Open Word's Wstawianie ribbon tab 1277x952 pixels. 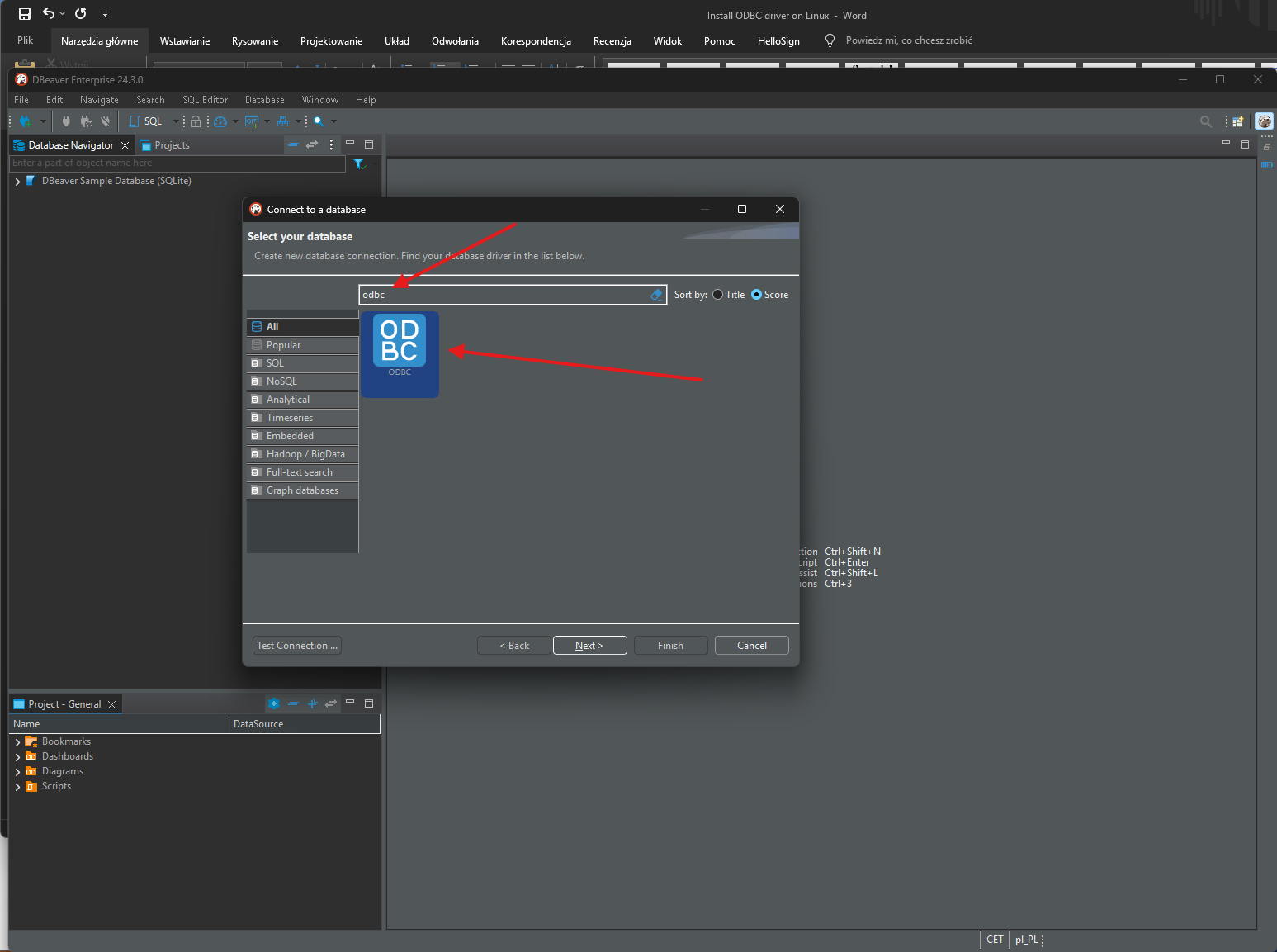tap(185, 40)
